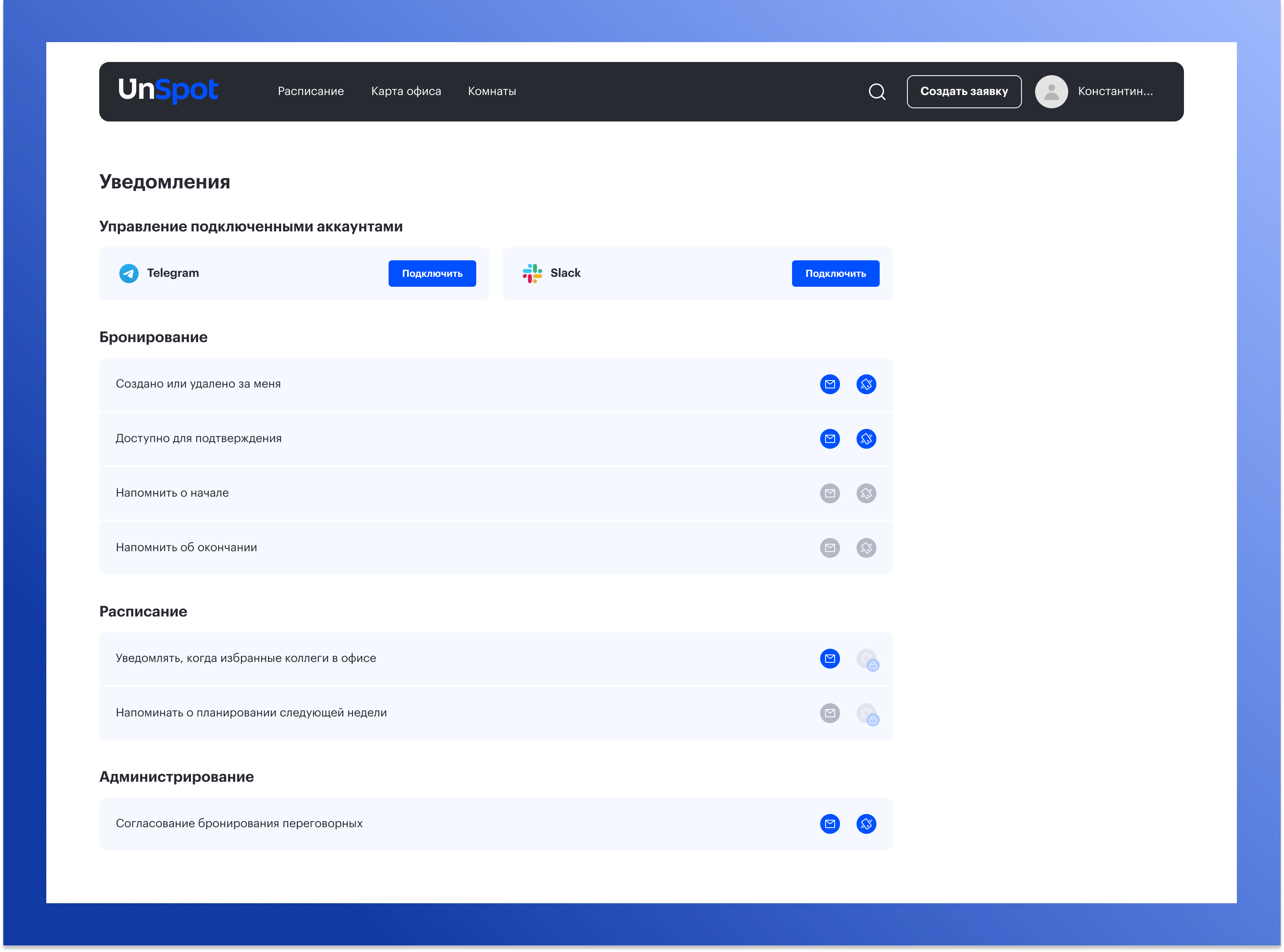
Task: Select "Уведомлять, когда избранные коллеги в офисе" text
Action: point(246,659)
